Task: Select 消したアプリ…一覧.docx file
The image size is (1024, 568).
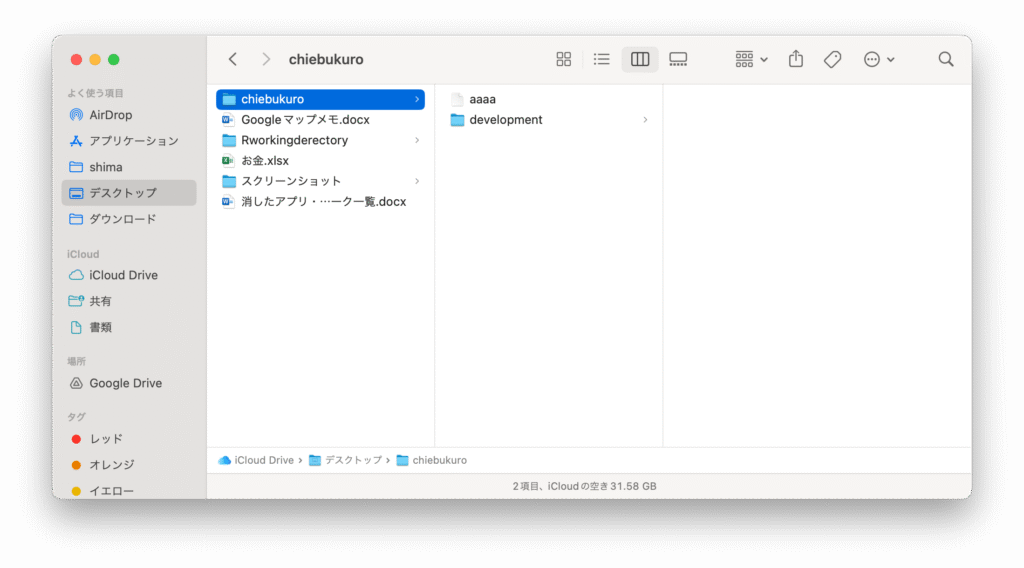Action: 320,202
